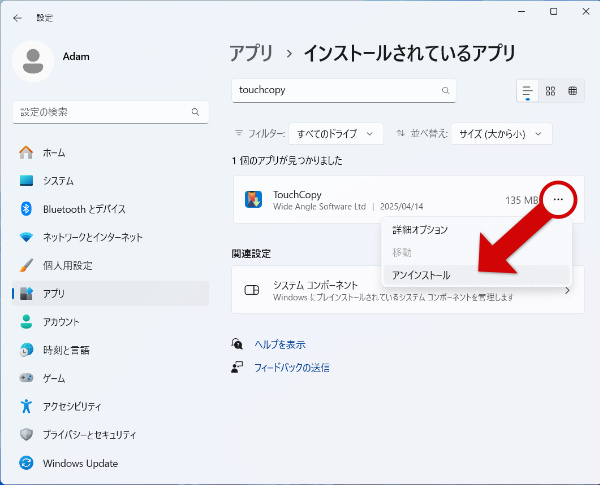Open the サイズ (大から小) sort dropdown
The width and height of the screenshot is (600, 485).
point(502,134)
